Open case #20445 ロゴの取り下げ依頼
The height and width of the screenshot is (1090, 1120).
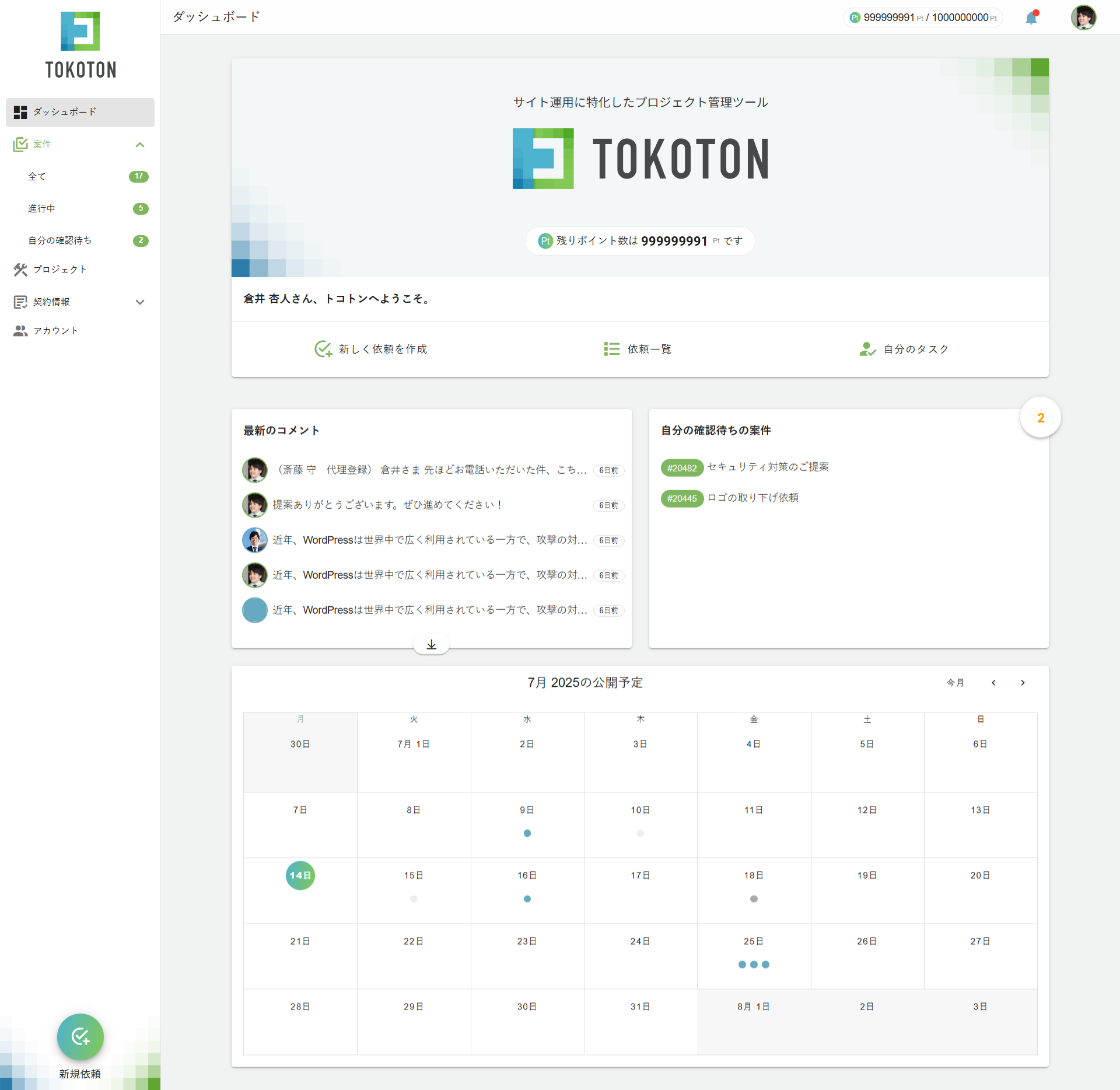[730, 498]
